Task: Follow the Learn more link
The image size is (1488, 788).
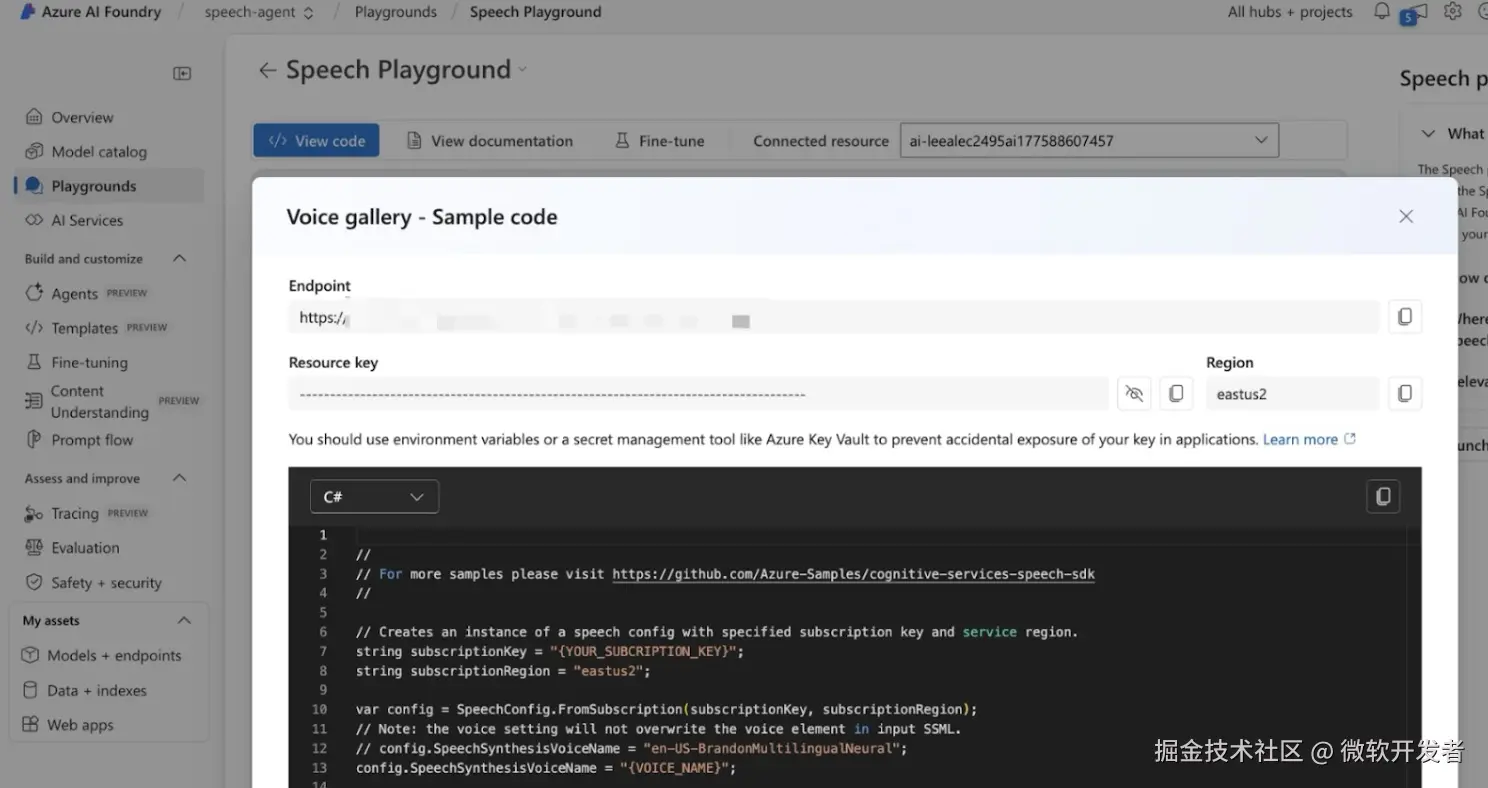Action: [x=1300, y=439]
